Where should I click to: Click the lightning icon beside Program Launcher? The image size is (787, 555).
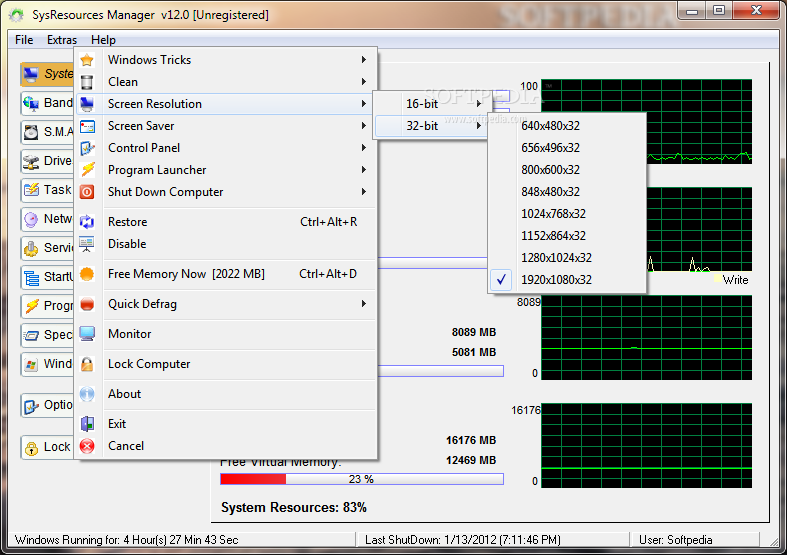tap(87, 170)
